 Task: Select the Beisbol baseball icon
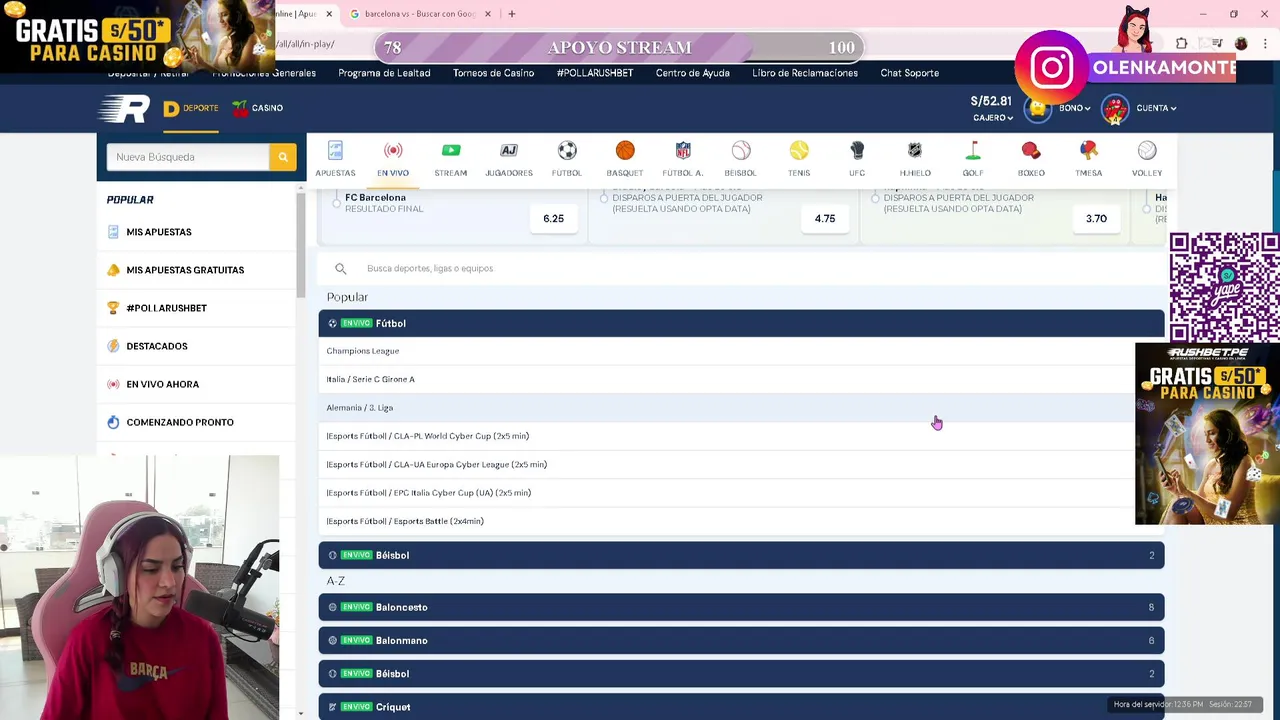point(741,151)
